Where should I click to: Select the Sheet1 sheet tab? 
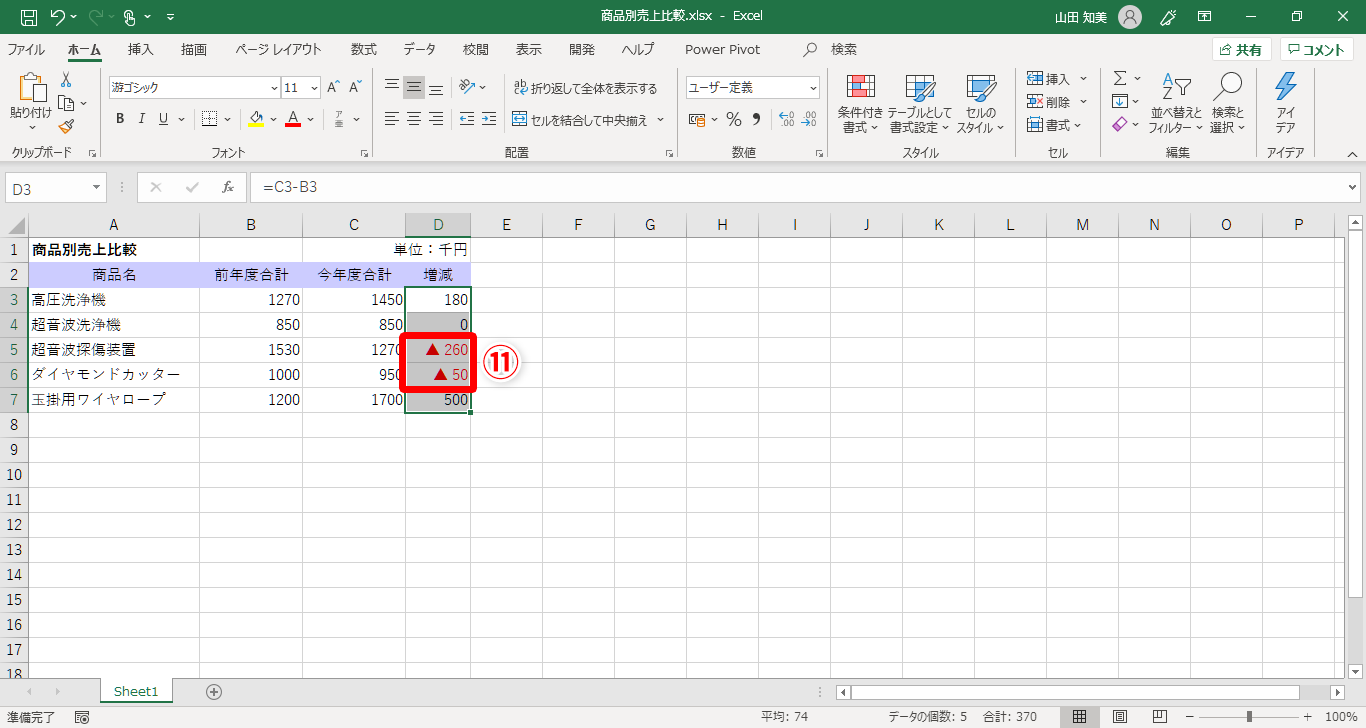tap(136, 691)
